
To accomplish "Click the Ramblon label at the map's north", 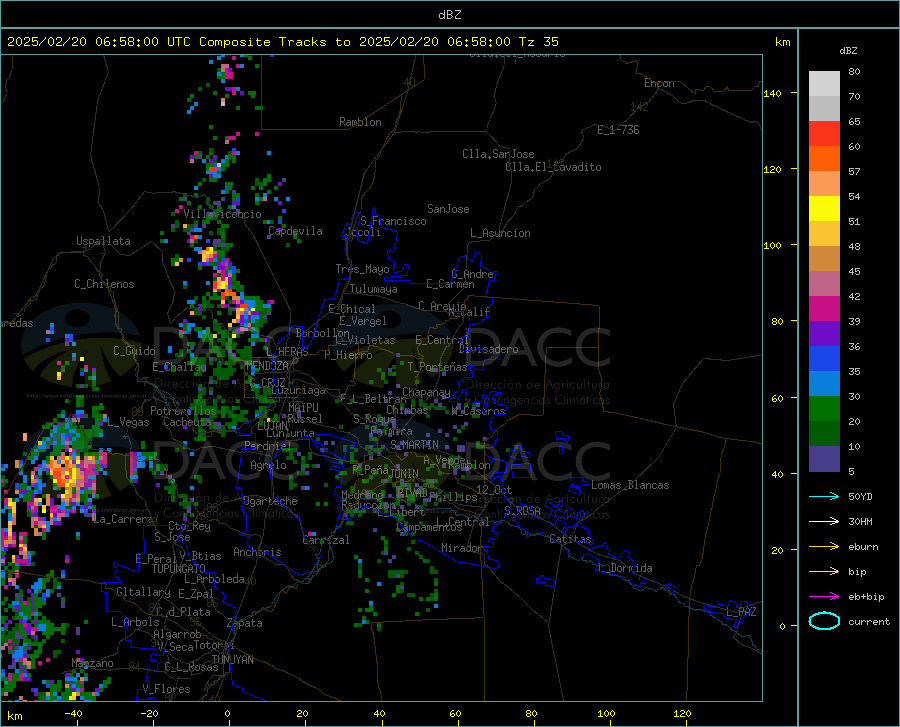I will tap(360, 122).
